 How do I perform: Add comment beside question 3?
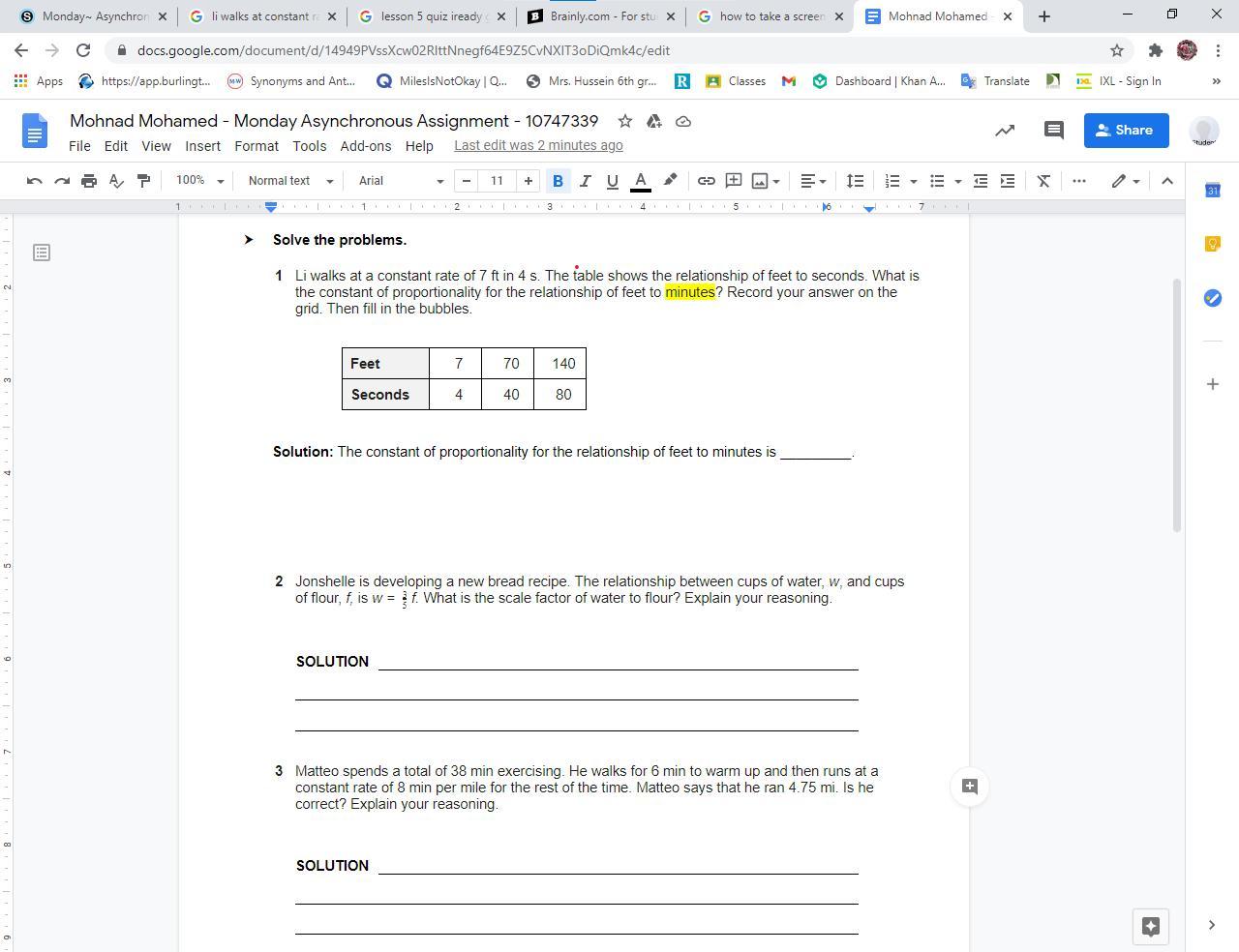point(970,787)
